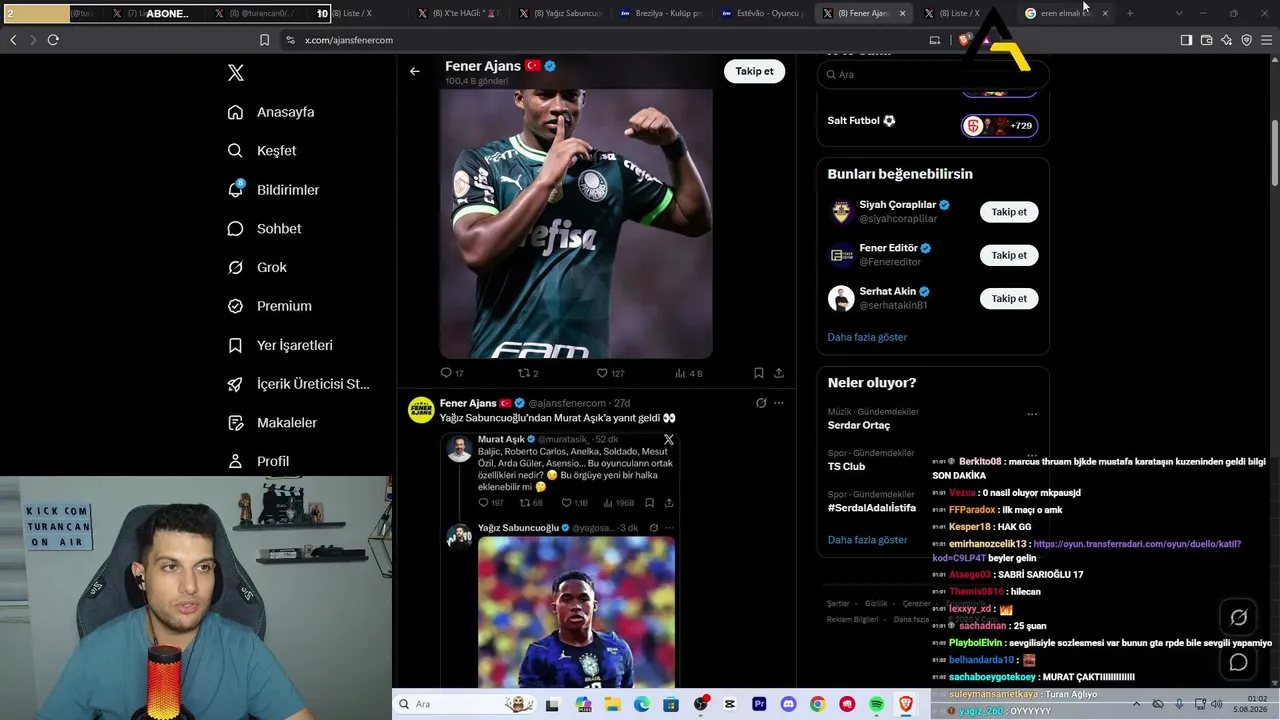Open the TS Club trend
Viewport: 1280px width, 720px height.
(846, 467)
